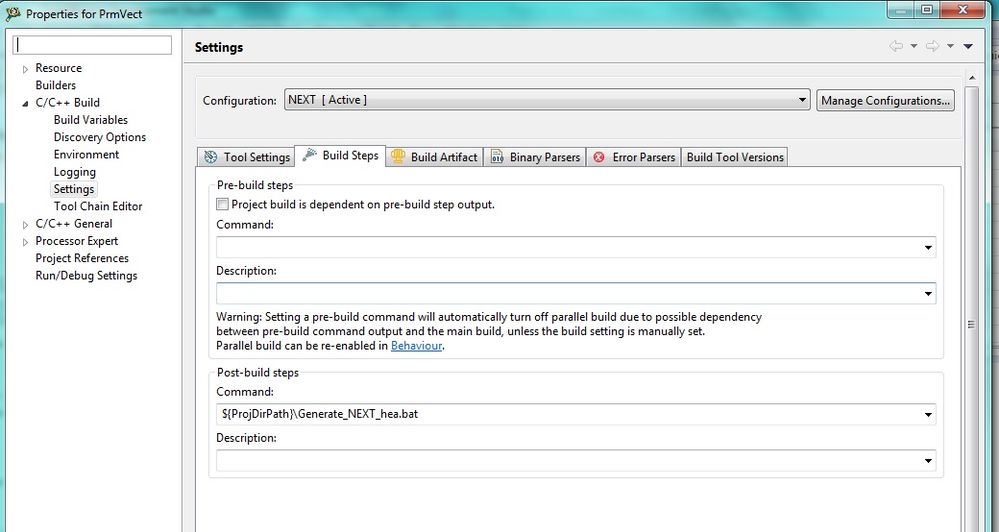Select Build Variables in the tree
Image resolution: width=999 pixels, height=532 pixels.
90,120
